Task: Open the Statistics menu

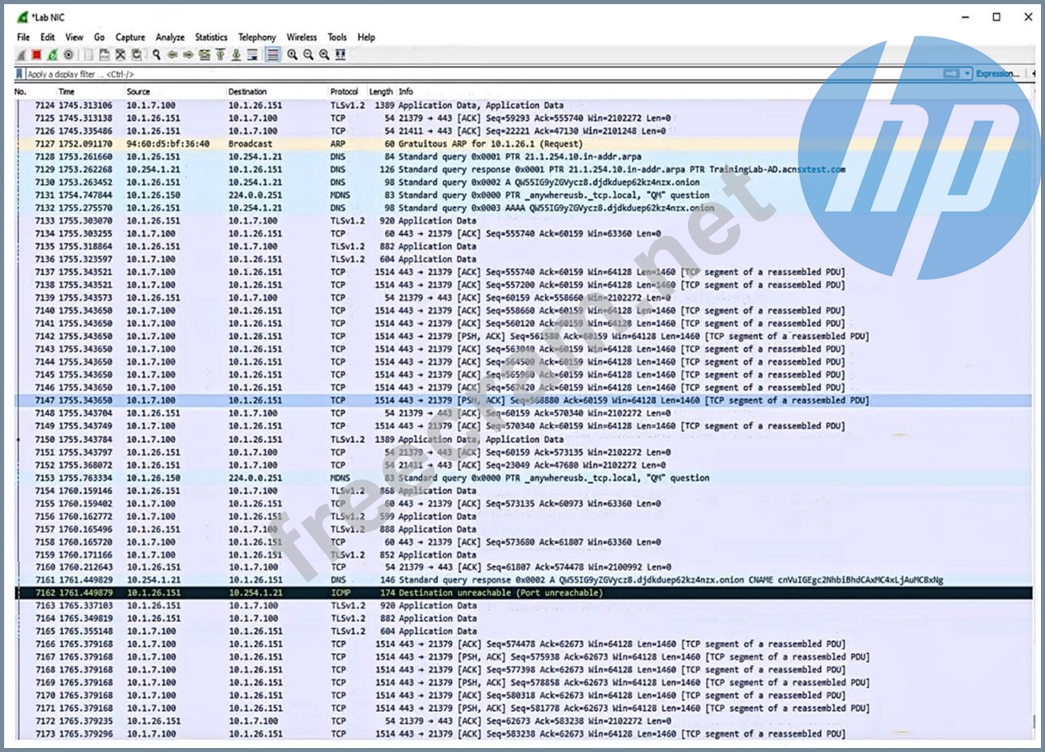Action: click(211, 37)
